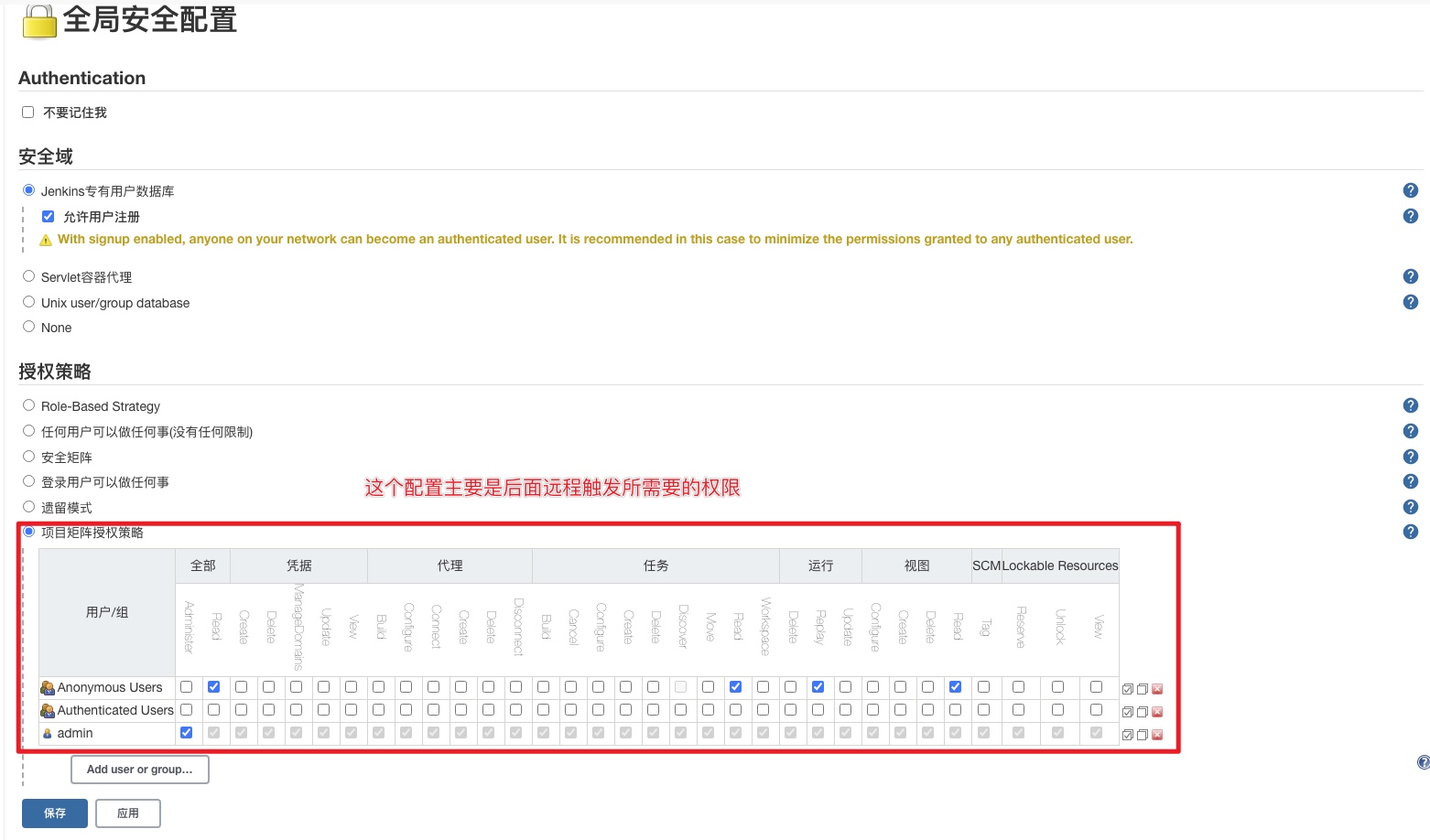Select Role-Based Strategy radio button
This screenshot has height=840, width=1430.
(28, 405)
